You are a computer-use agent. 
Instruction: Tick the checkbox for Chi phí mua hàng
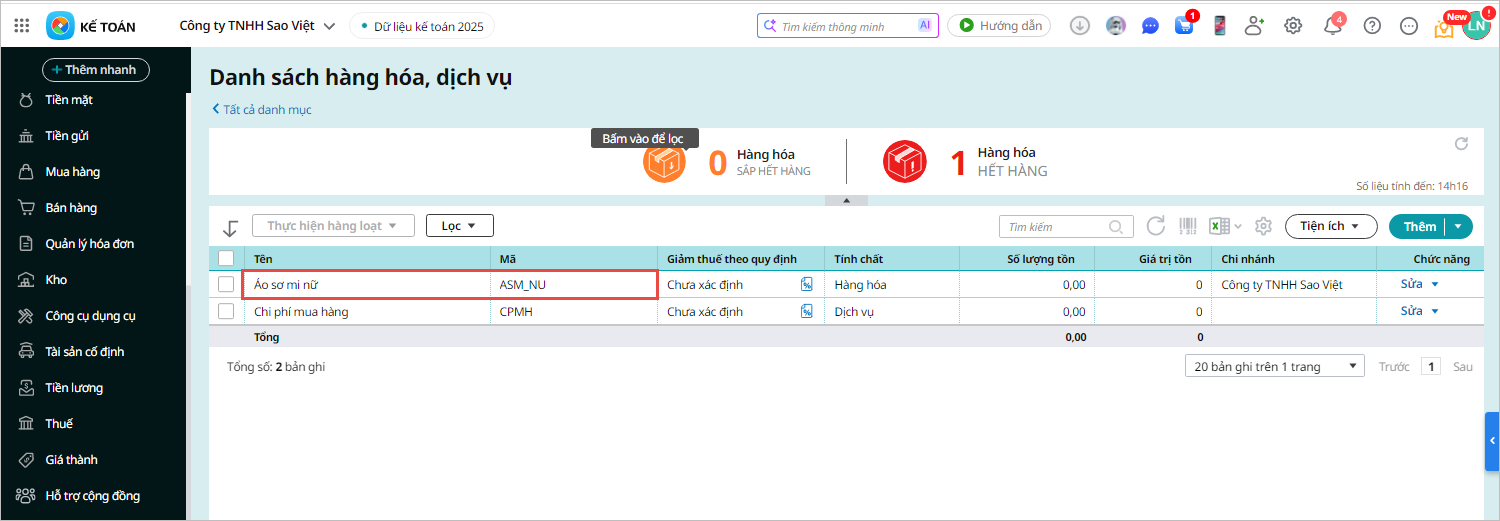226,311
